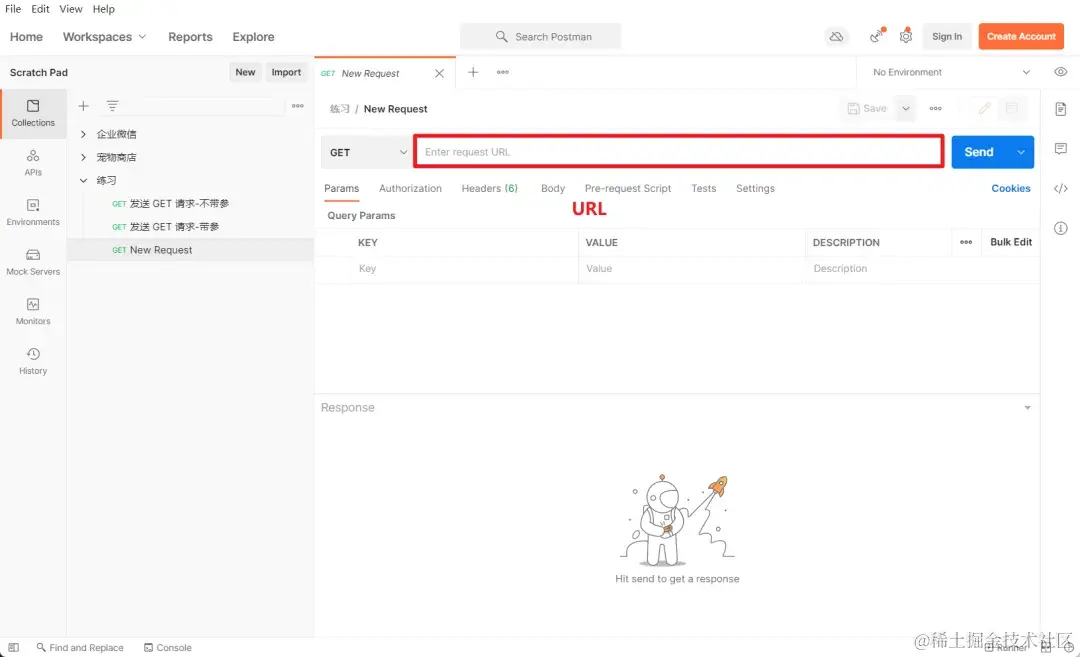Click the Save button
This screenshot has width=1080, height=657.
click(x=868, y=109)
